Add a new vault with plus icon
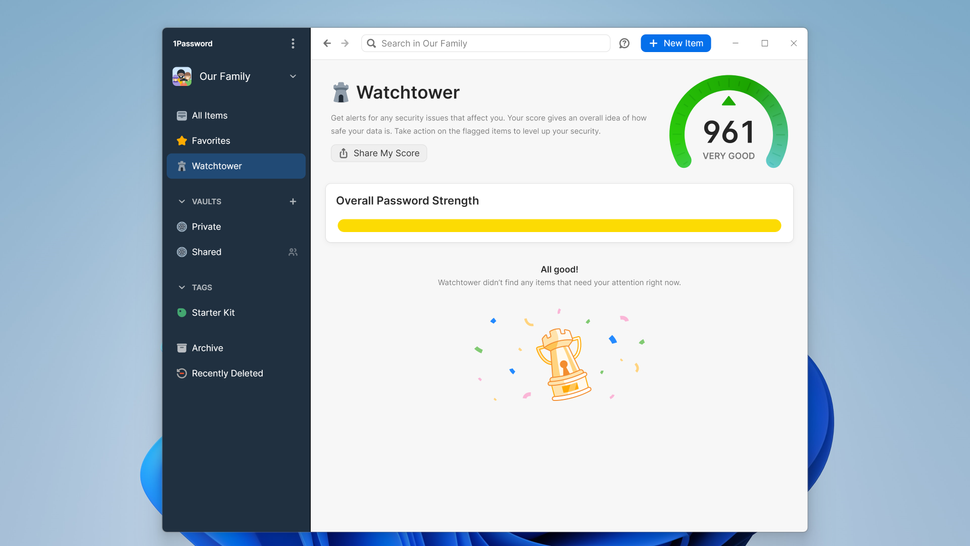Viewport: 970px width, 546px height. 293,202
